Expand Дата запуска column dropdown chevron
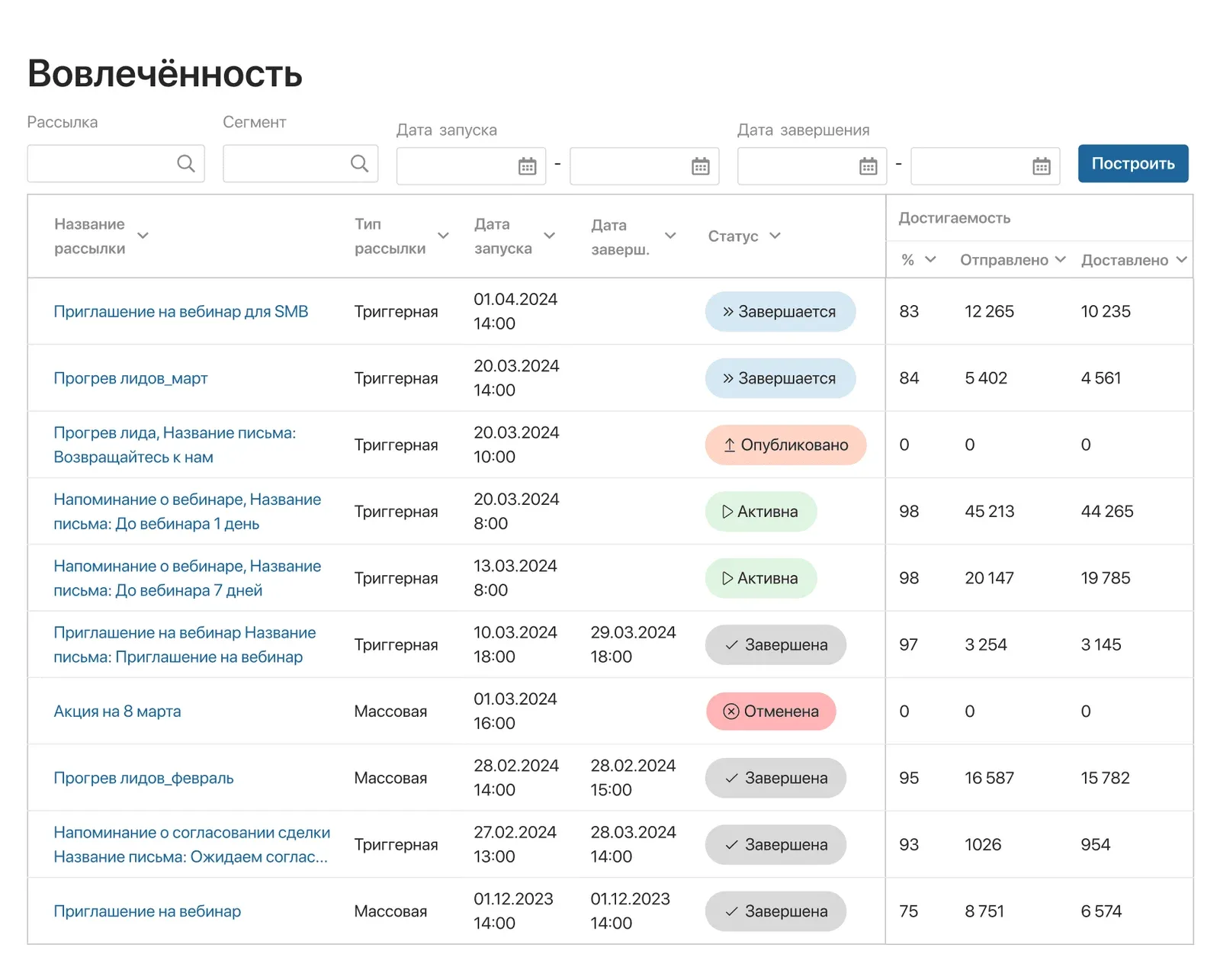 (549, 236)
